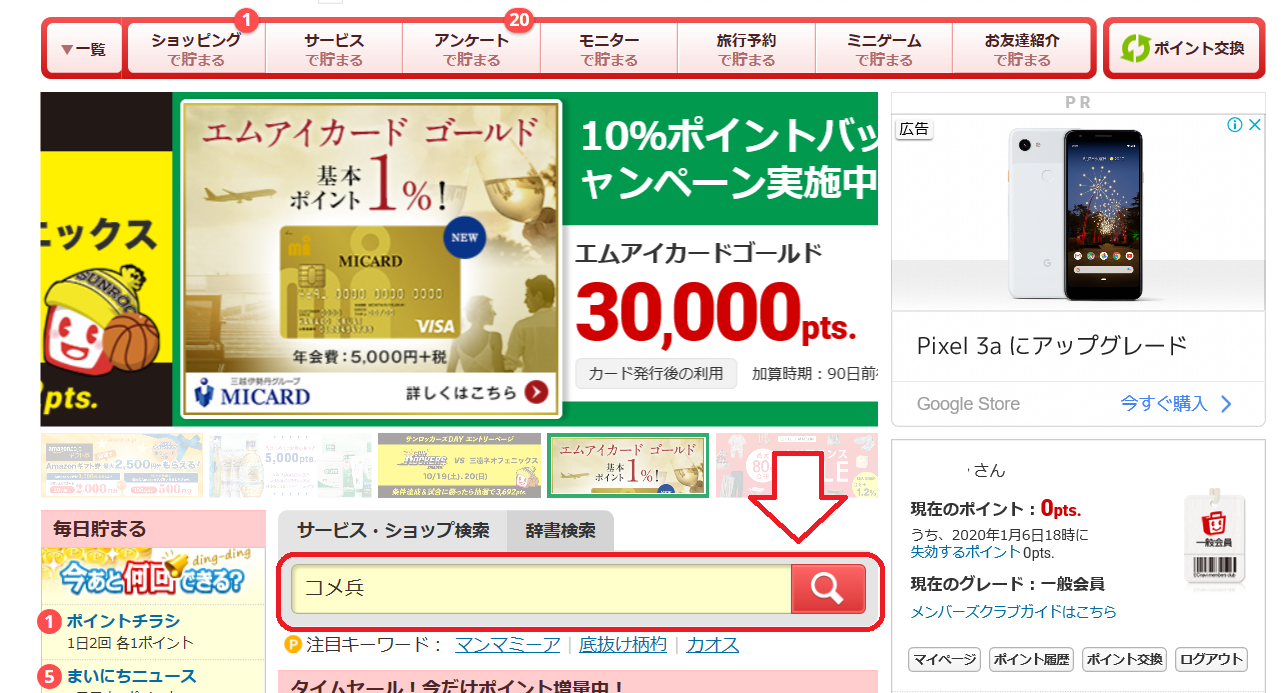The width and height of the screenshot is (1287, 693).
Task: Switch to 辞書検索 tab
Action: (560, 531)
